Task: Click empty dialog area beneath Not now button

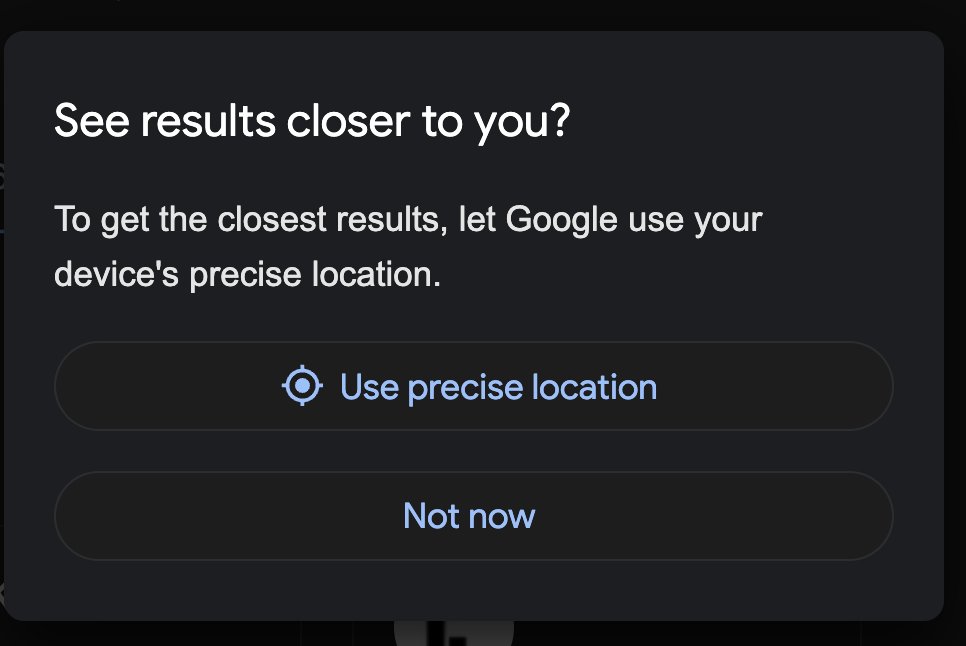Action: click(474, 590)
